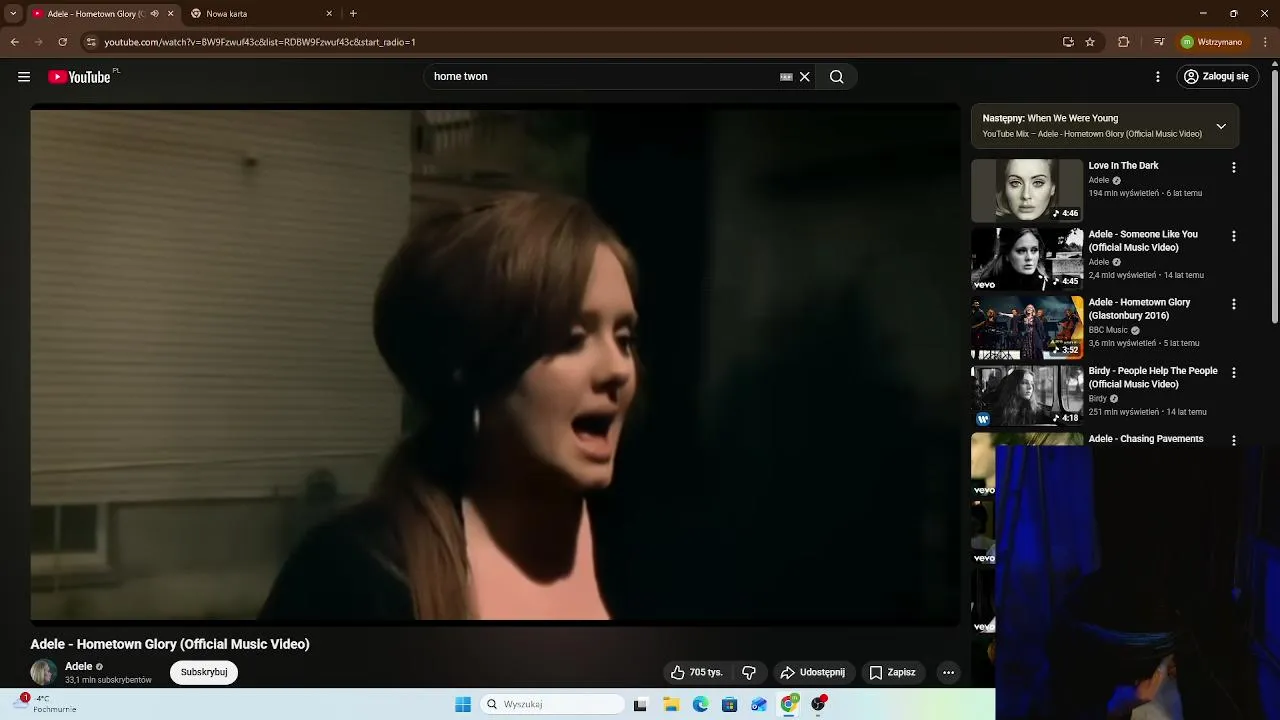
Task: View site information icon in address bar
Action: [x=91, y=42]
